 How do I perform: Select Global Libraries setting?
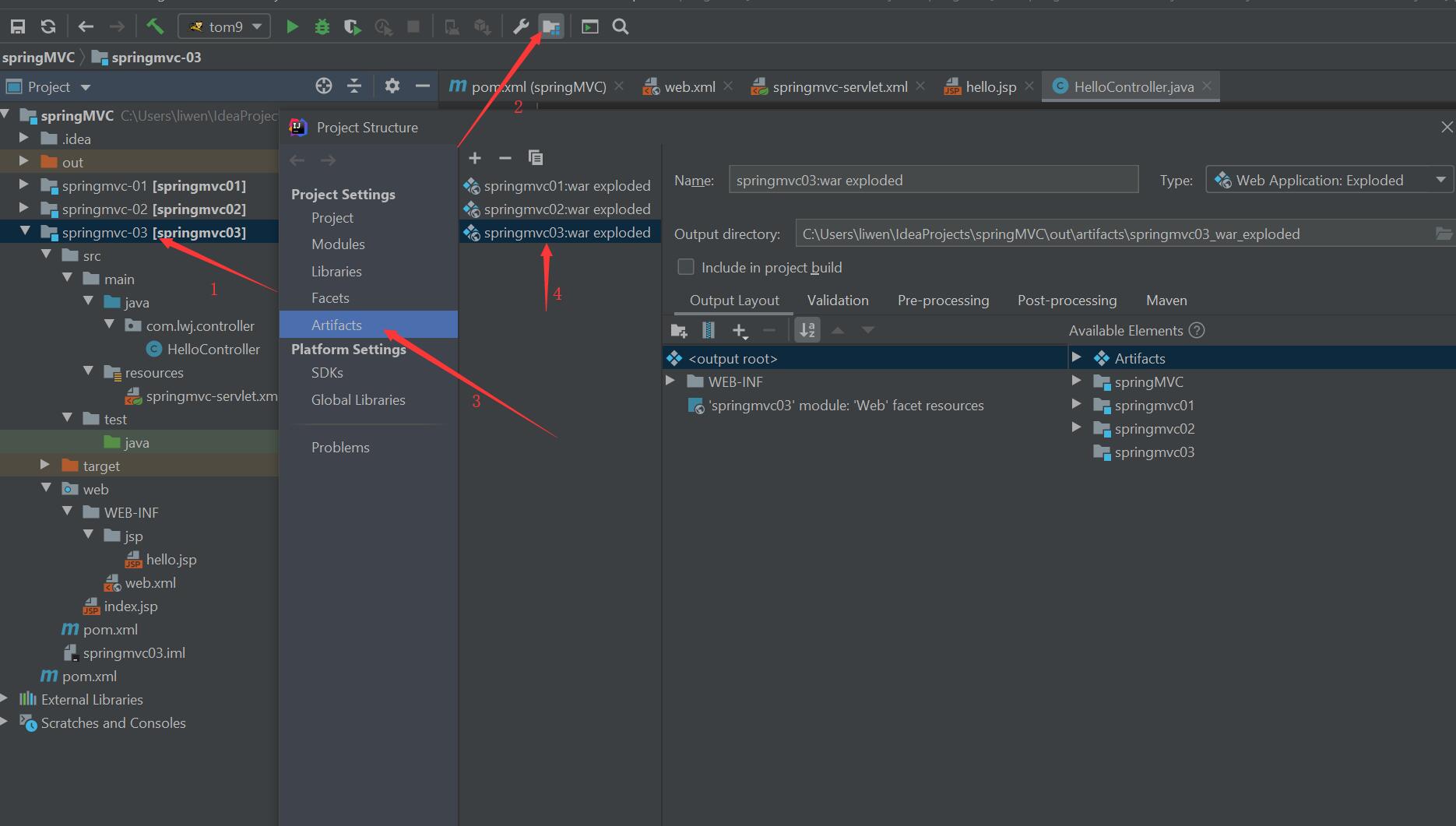point(358,400)
